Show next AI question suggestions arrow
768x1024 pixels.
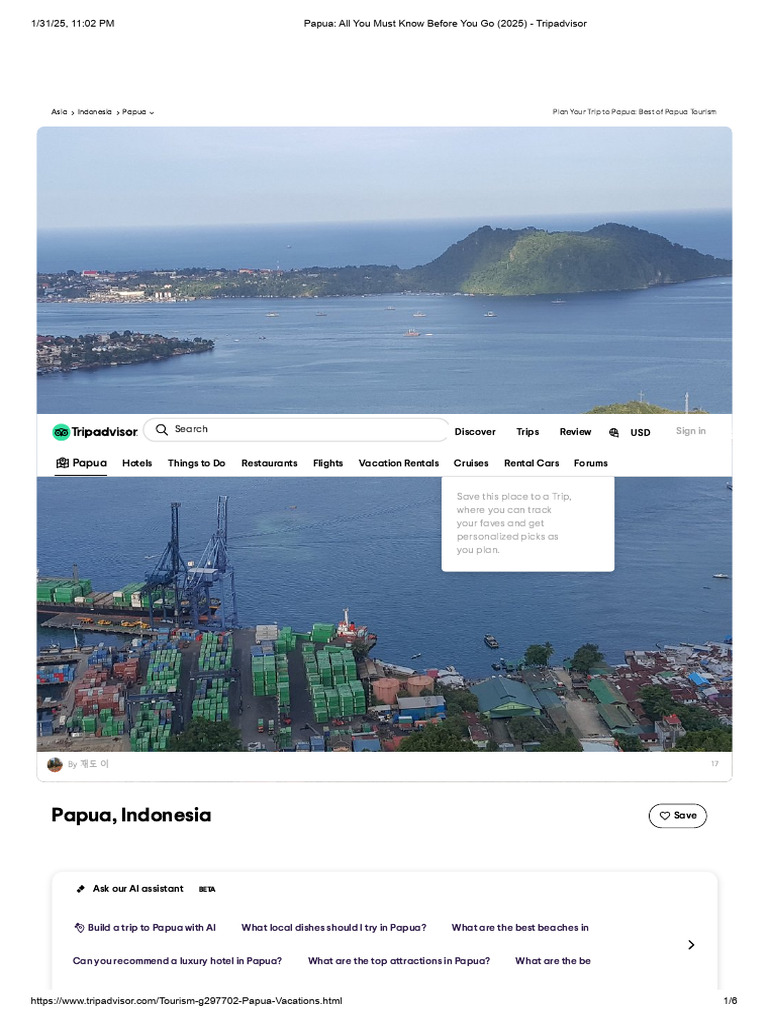click(x=691, y=944)
